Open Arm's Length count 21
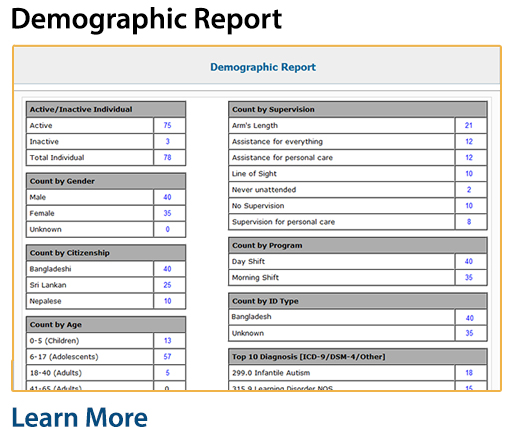Viewport: 525px width, 429px height. click(x=469, y=125)
